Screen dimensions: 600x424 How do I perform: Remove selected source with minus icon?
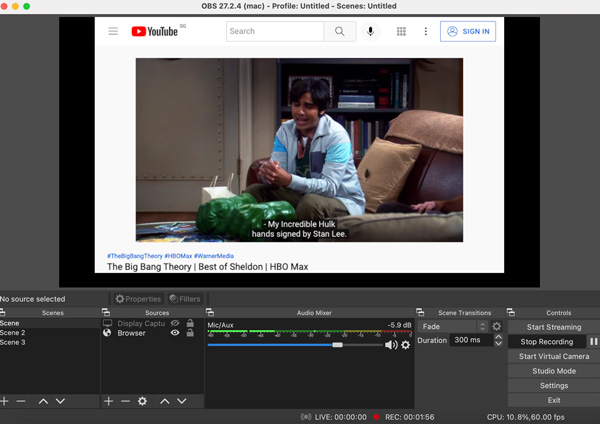[x=125, y=401]
